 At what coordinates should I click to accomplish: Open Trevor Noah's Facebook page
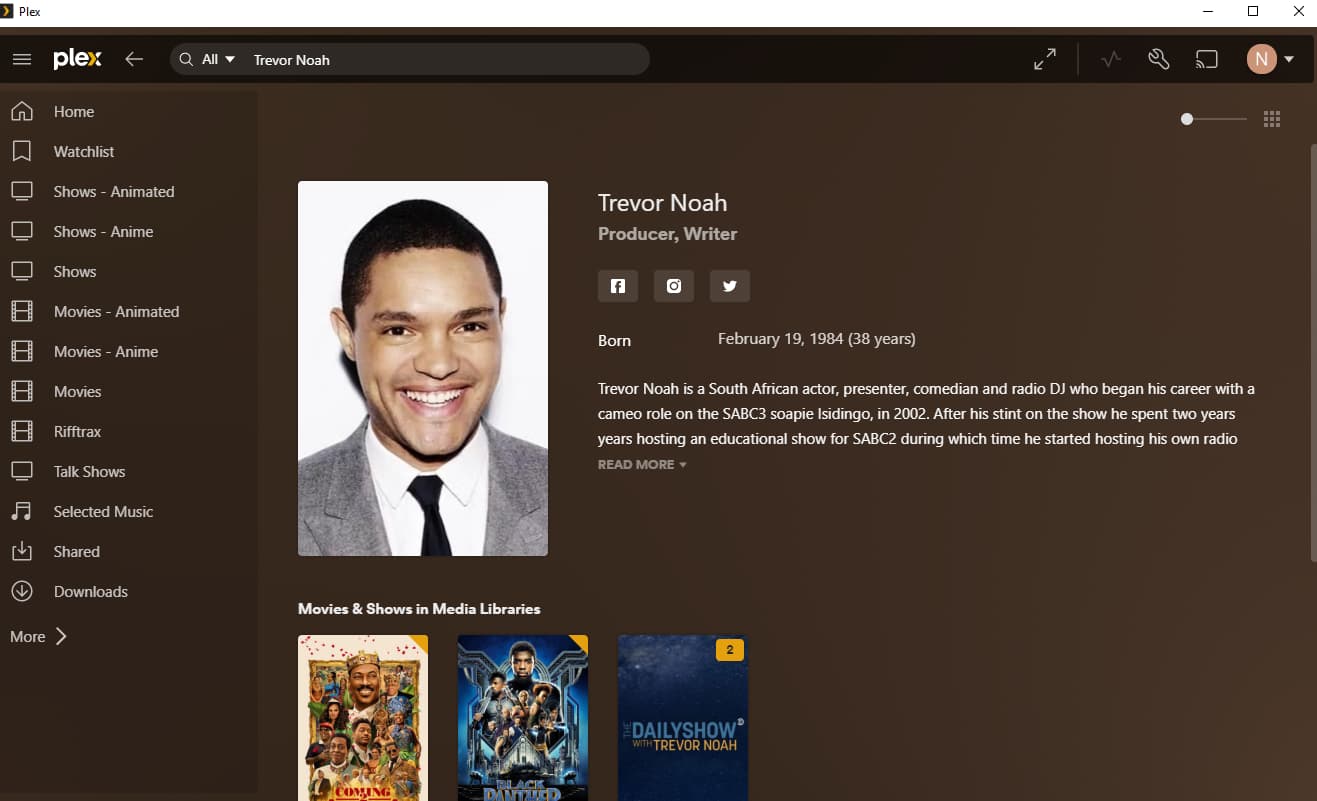[x=618, y=286]
